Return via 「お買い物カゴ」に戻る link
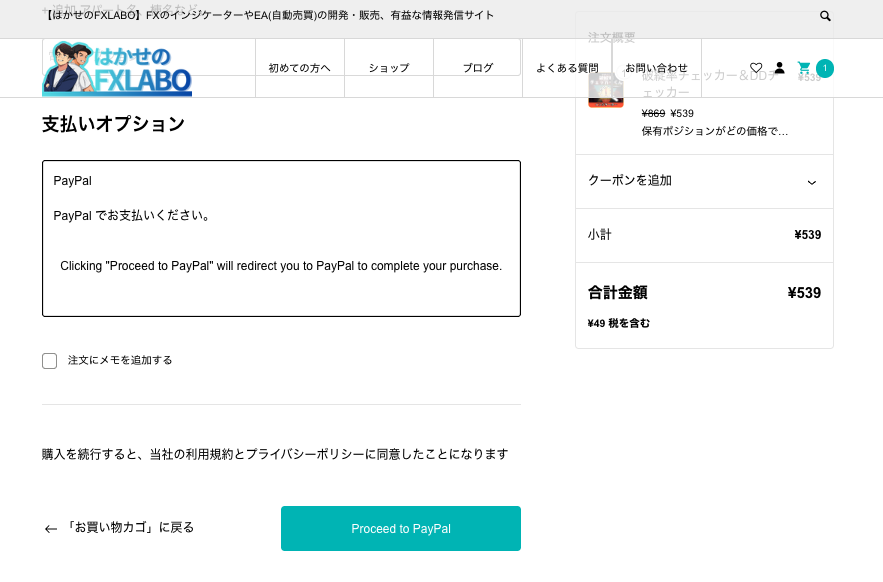The image size is (883, 582). [130, 527]
